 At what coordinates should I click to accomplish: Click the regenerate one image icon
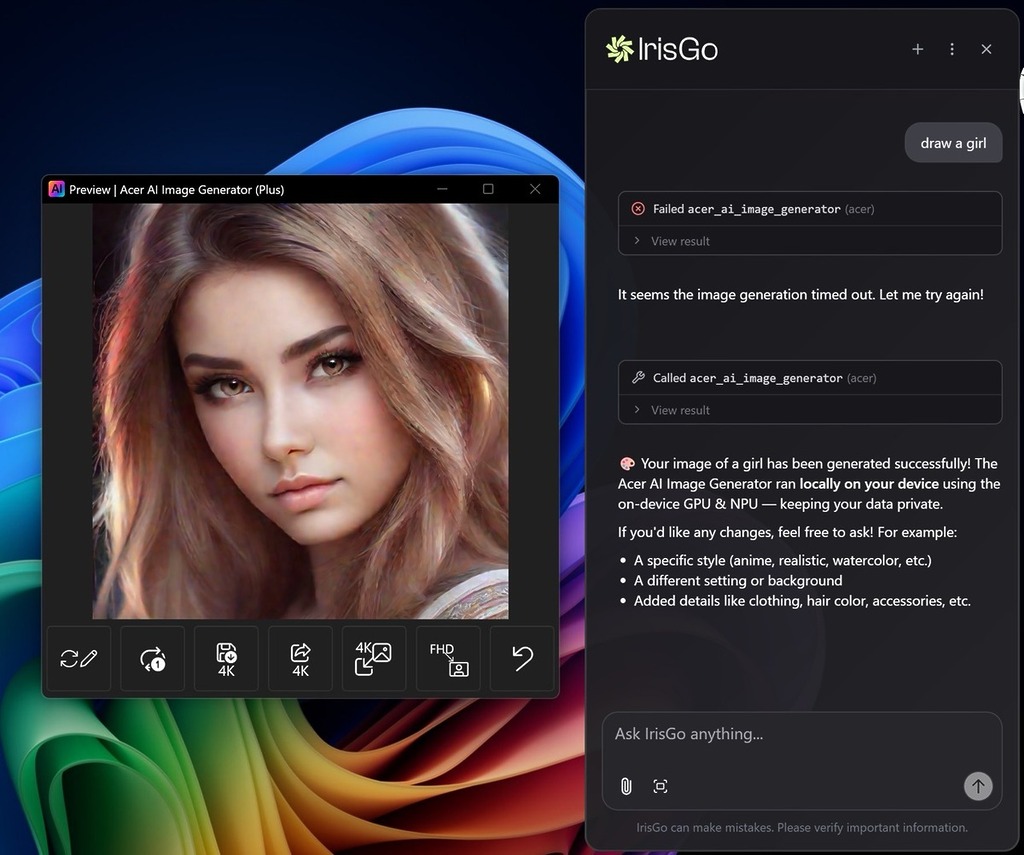152,658
